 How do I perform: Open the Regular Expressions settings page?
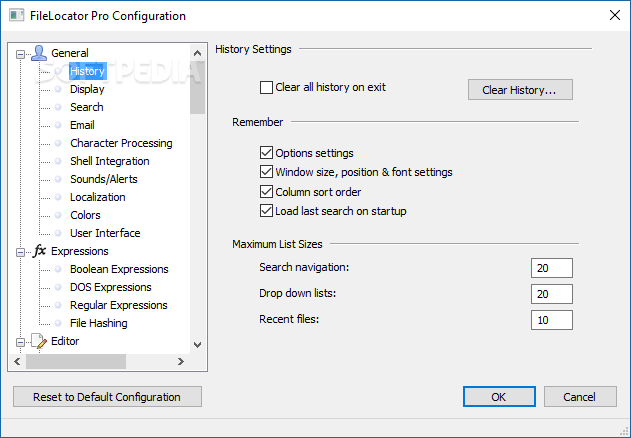(x=118, y=305)
